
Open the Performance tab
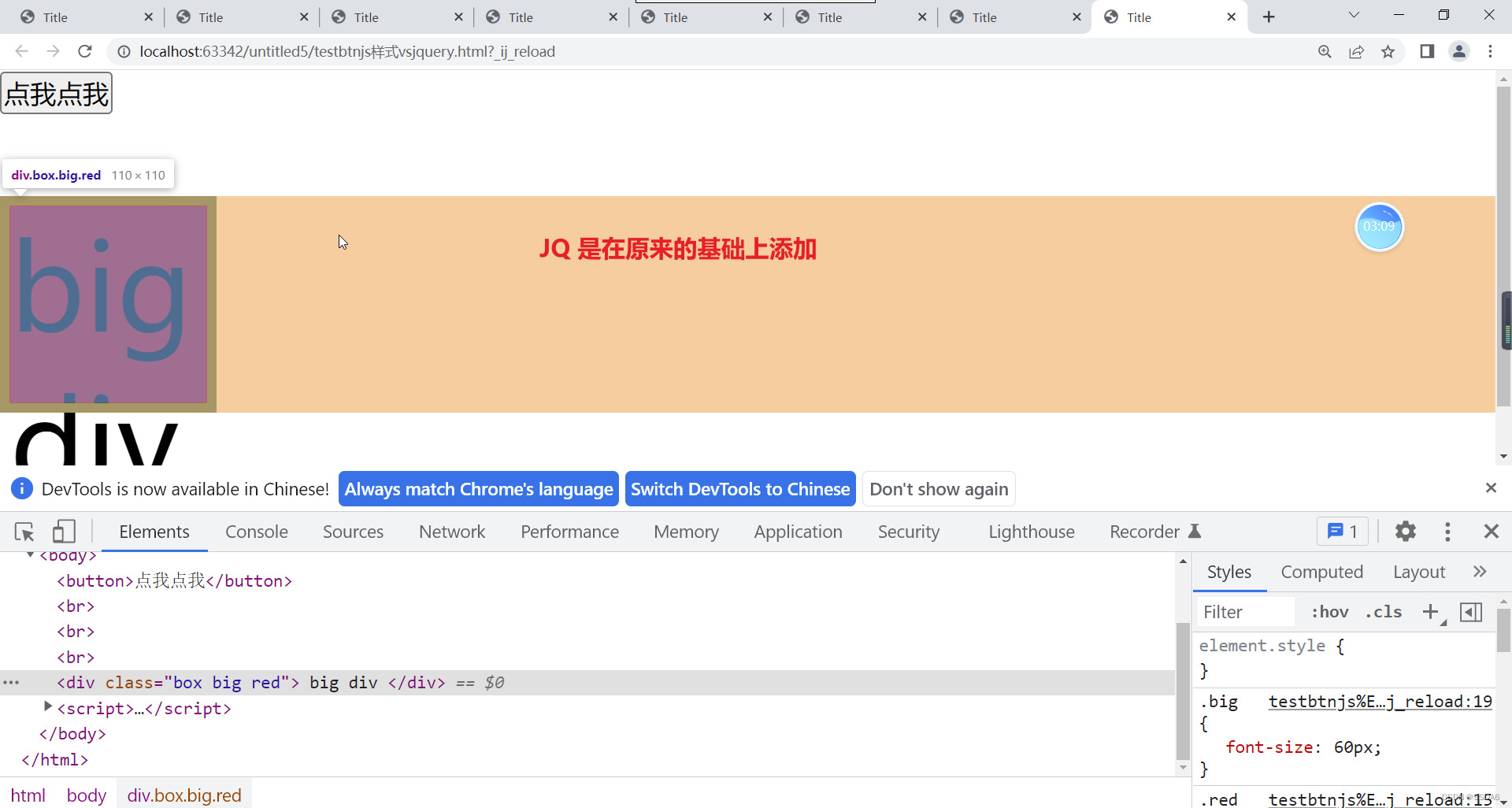(569, 532)
